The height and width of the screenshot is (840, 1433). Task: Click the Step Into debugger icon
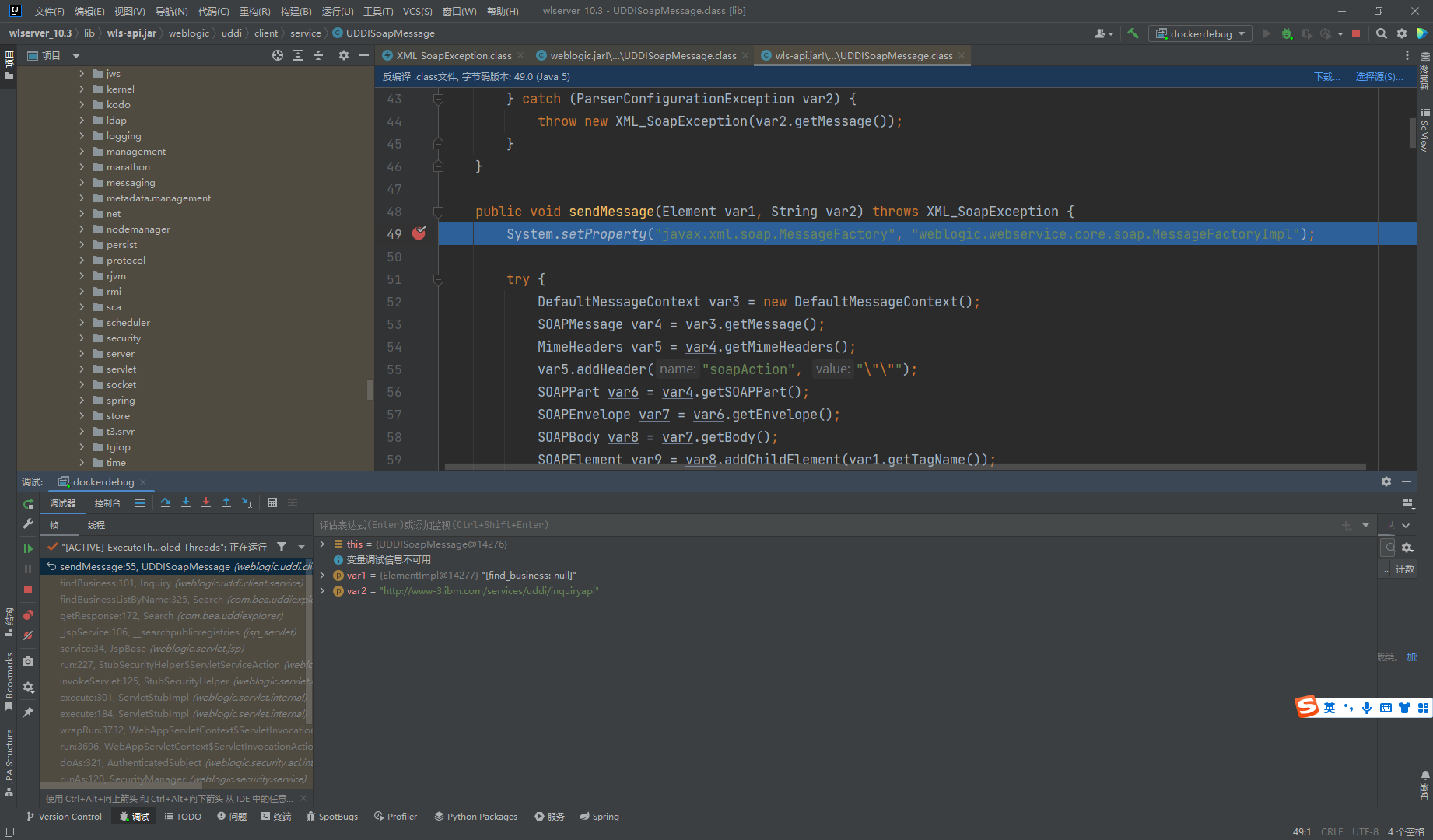[186, 502]
